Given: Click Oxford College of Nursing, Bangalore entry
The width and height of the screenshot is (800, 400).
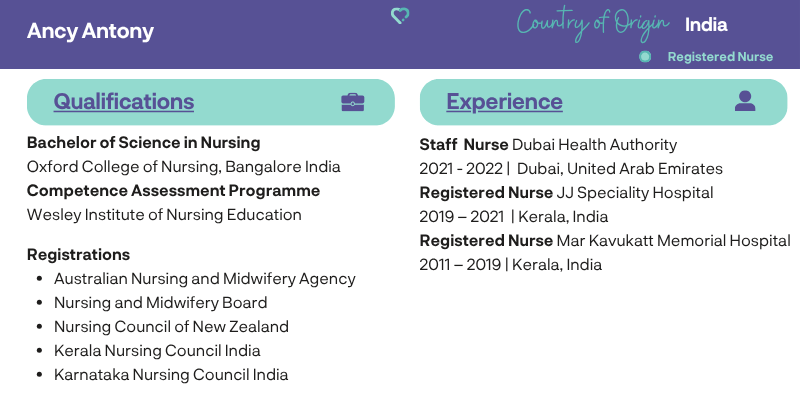Looking at the screenshot, I should tap(184, 166).
